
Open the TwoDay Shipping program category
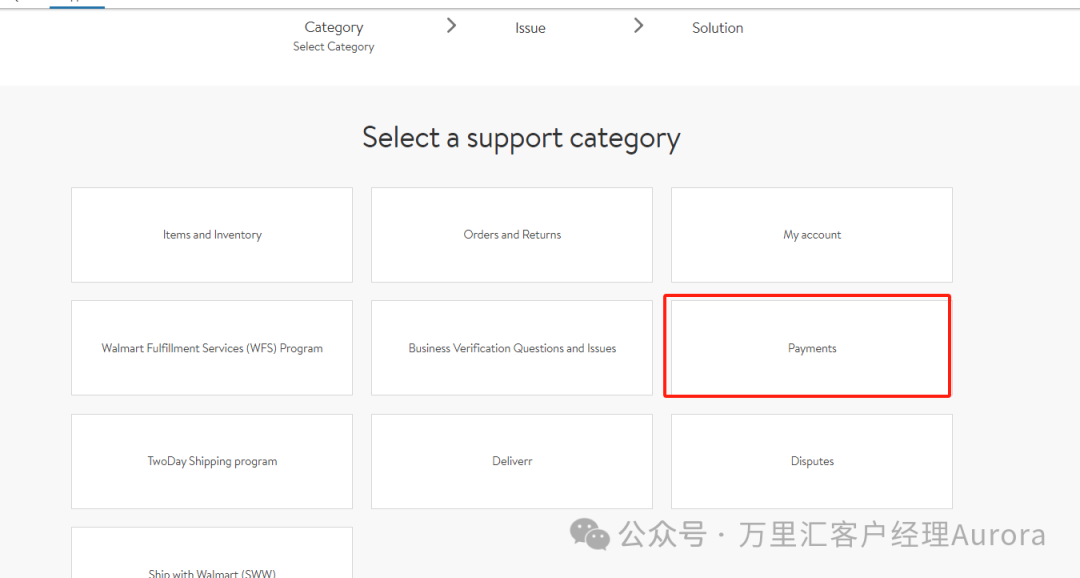tap(211, 462)
